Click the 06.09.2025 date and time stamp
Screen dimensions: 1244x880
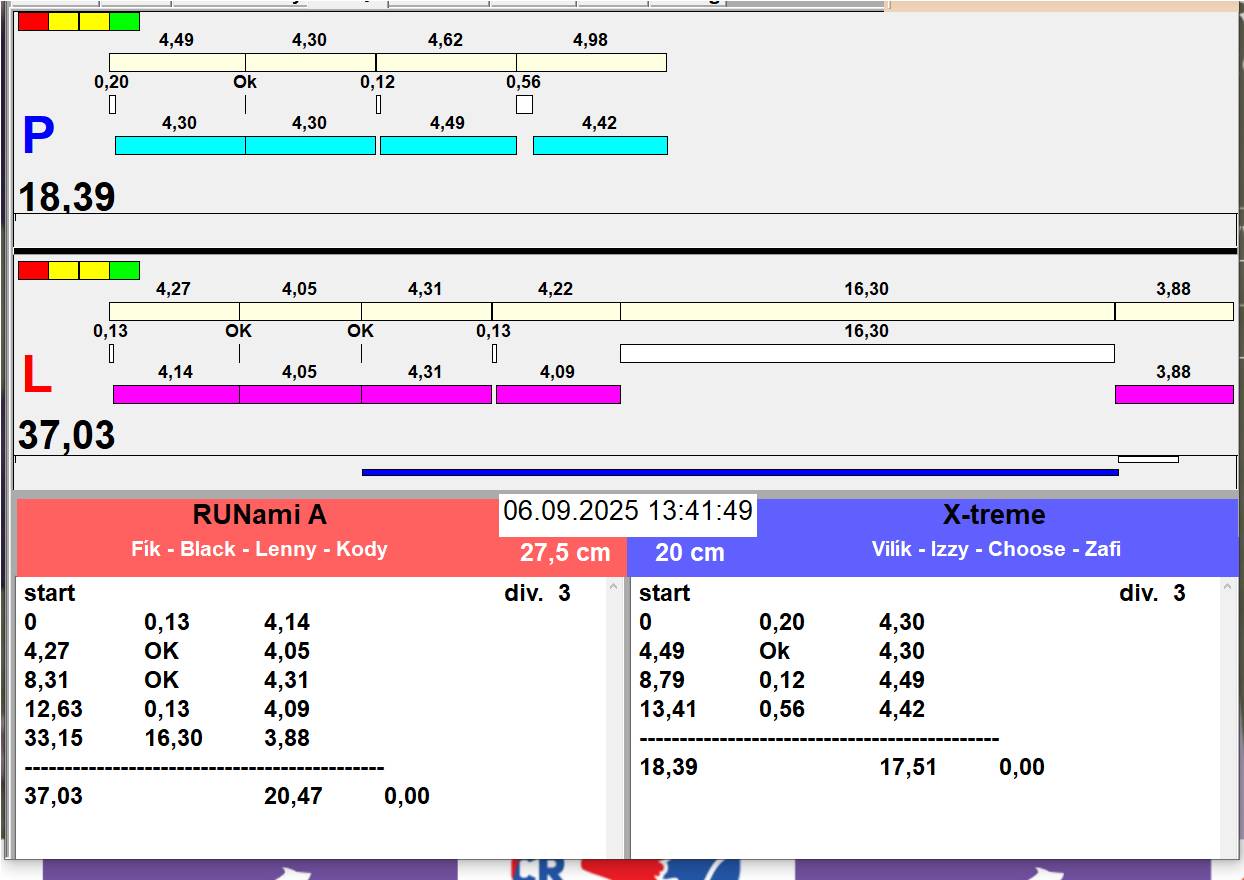[627, 511]
